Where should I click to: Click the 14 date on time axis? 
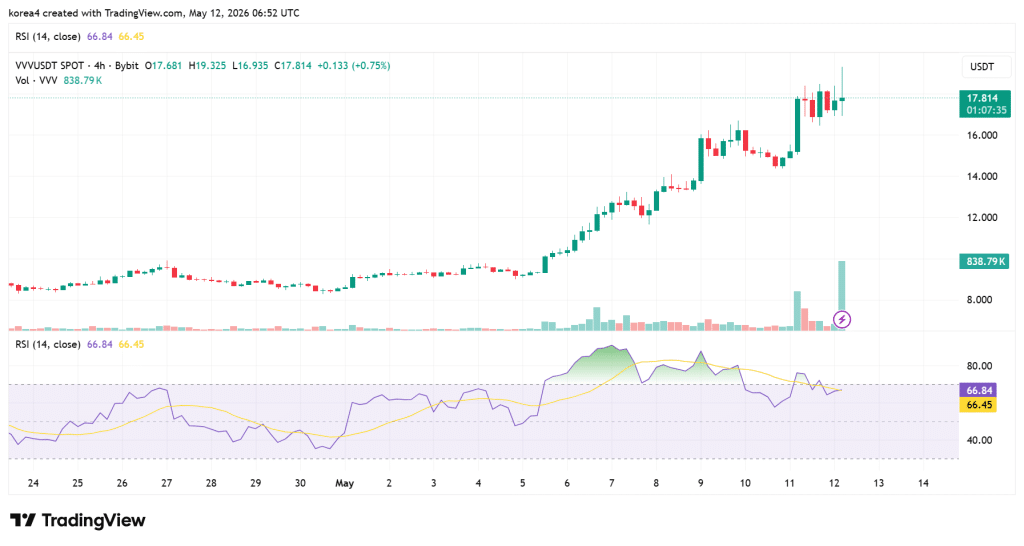923,483
